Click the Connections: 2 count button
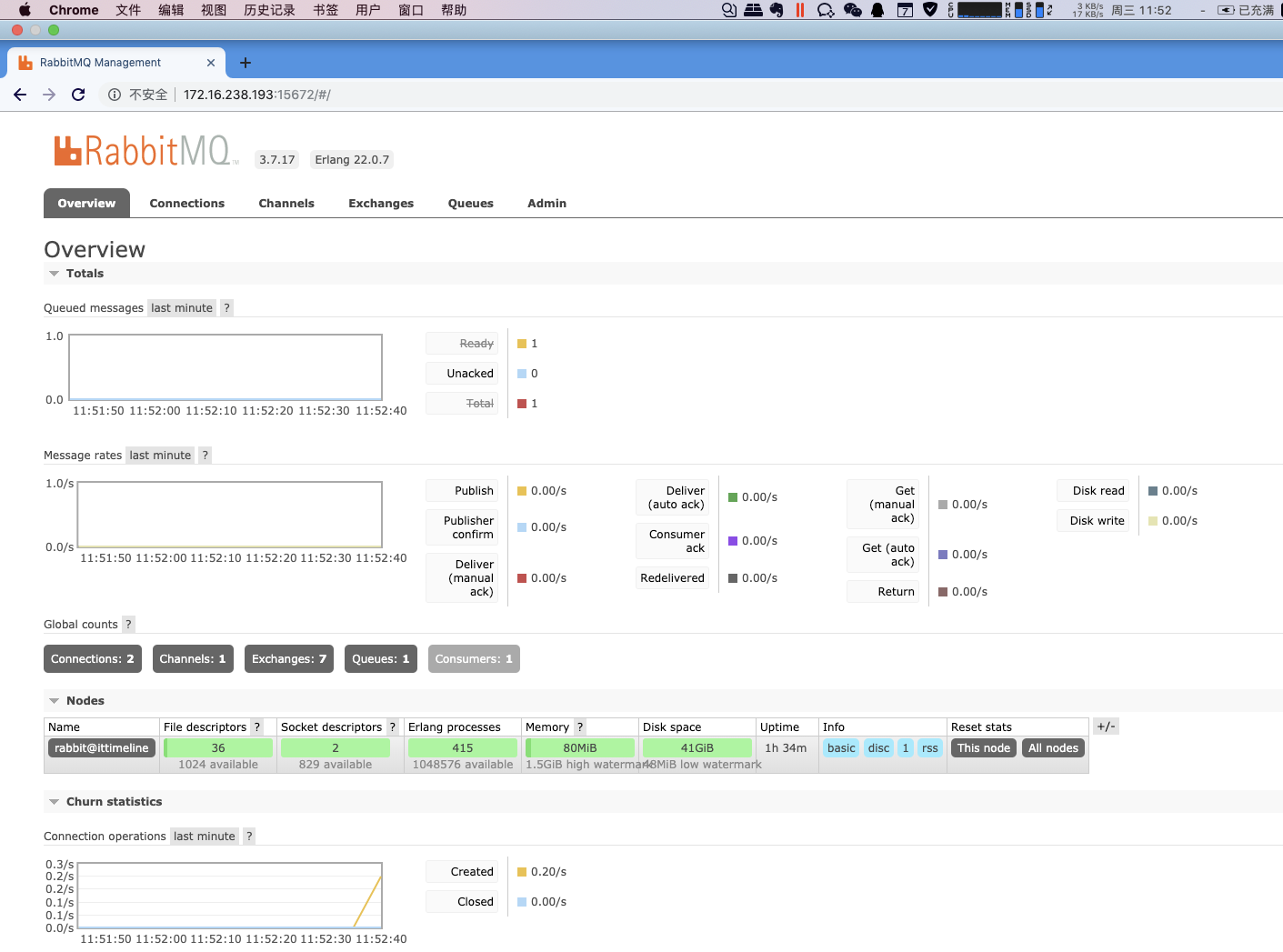 point(93,659)
